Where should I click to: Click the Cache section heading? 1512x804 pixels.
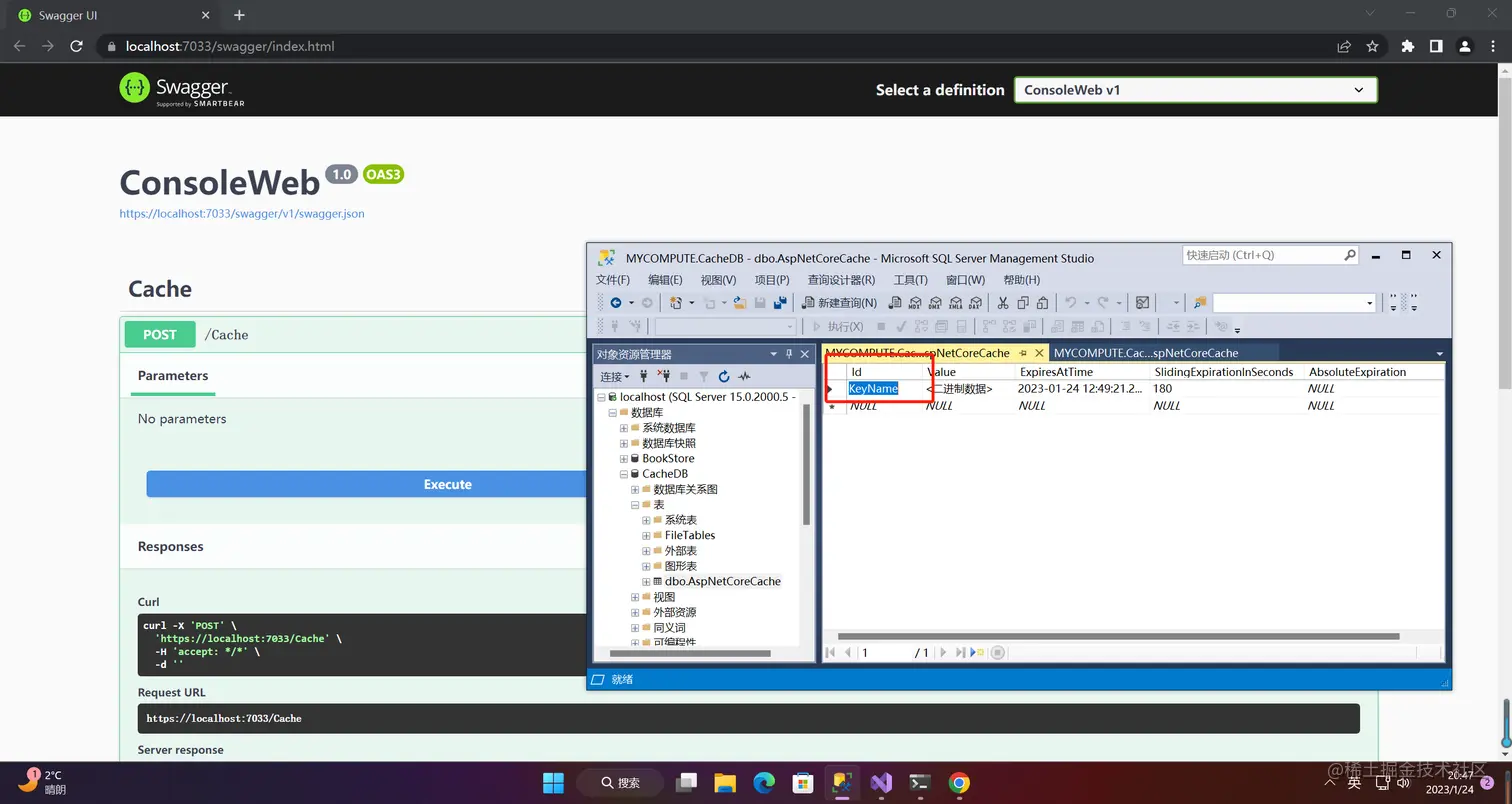click(x=160, y=289)
